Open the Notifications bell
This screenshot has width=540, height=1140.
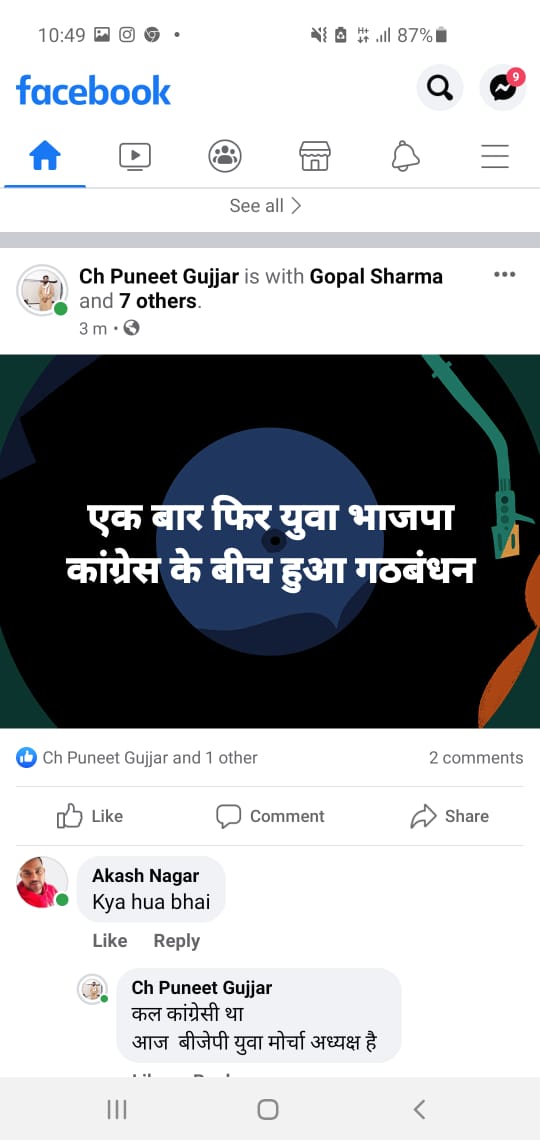(405, 156)
